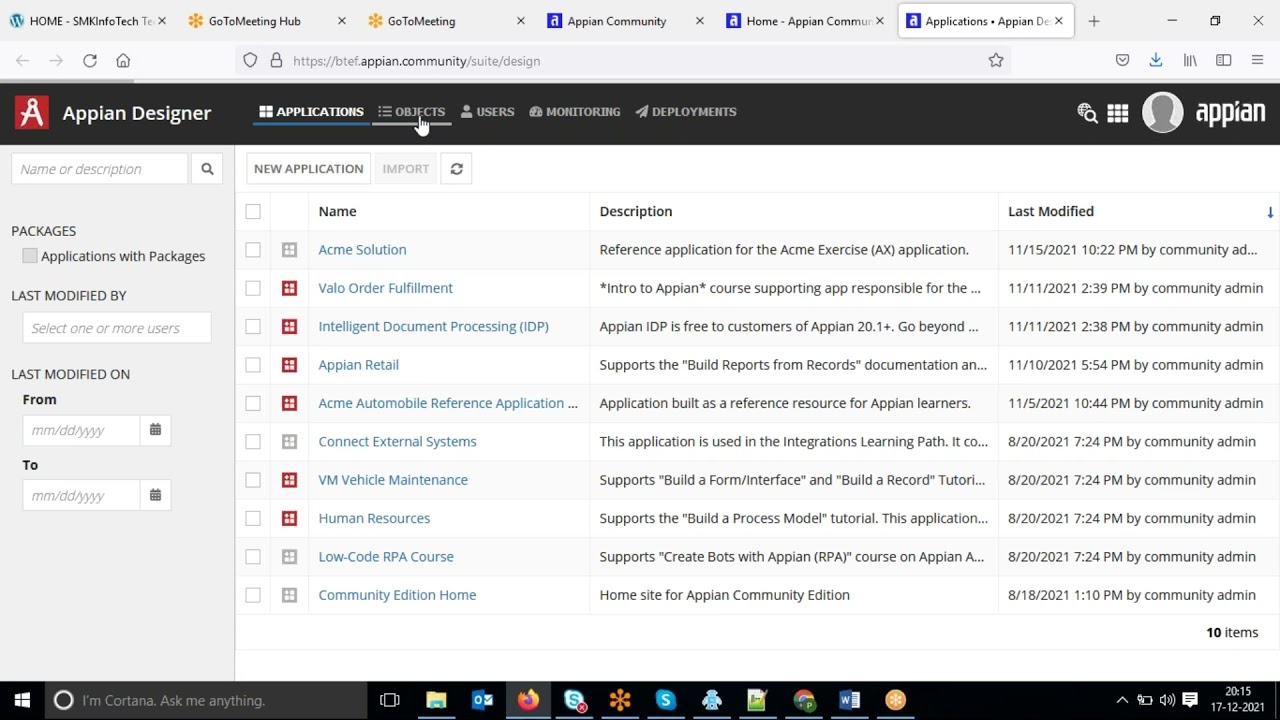The height and width of the screenshot is (720, 1280).
Task: Open the navigation grid menu icon
Action: (x=1118, y=113)
